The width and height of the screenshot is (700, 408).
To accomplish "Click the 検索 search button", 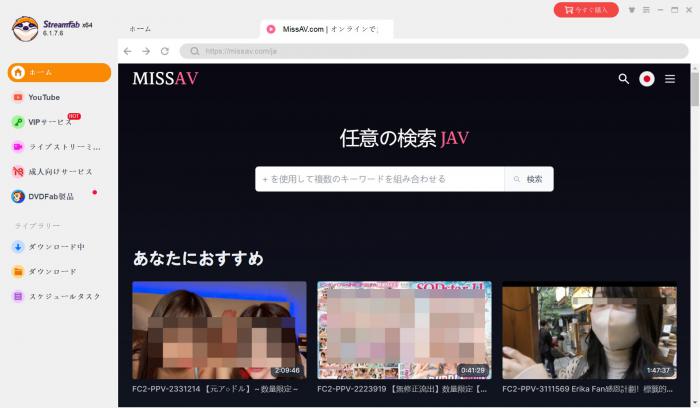I will coord(529,179).
